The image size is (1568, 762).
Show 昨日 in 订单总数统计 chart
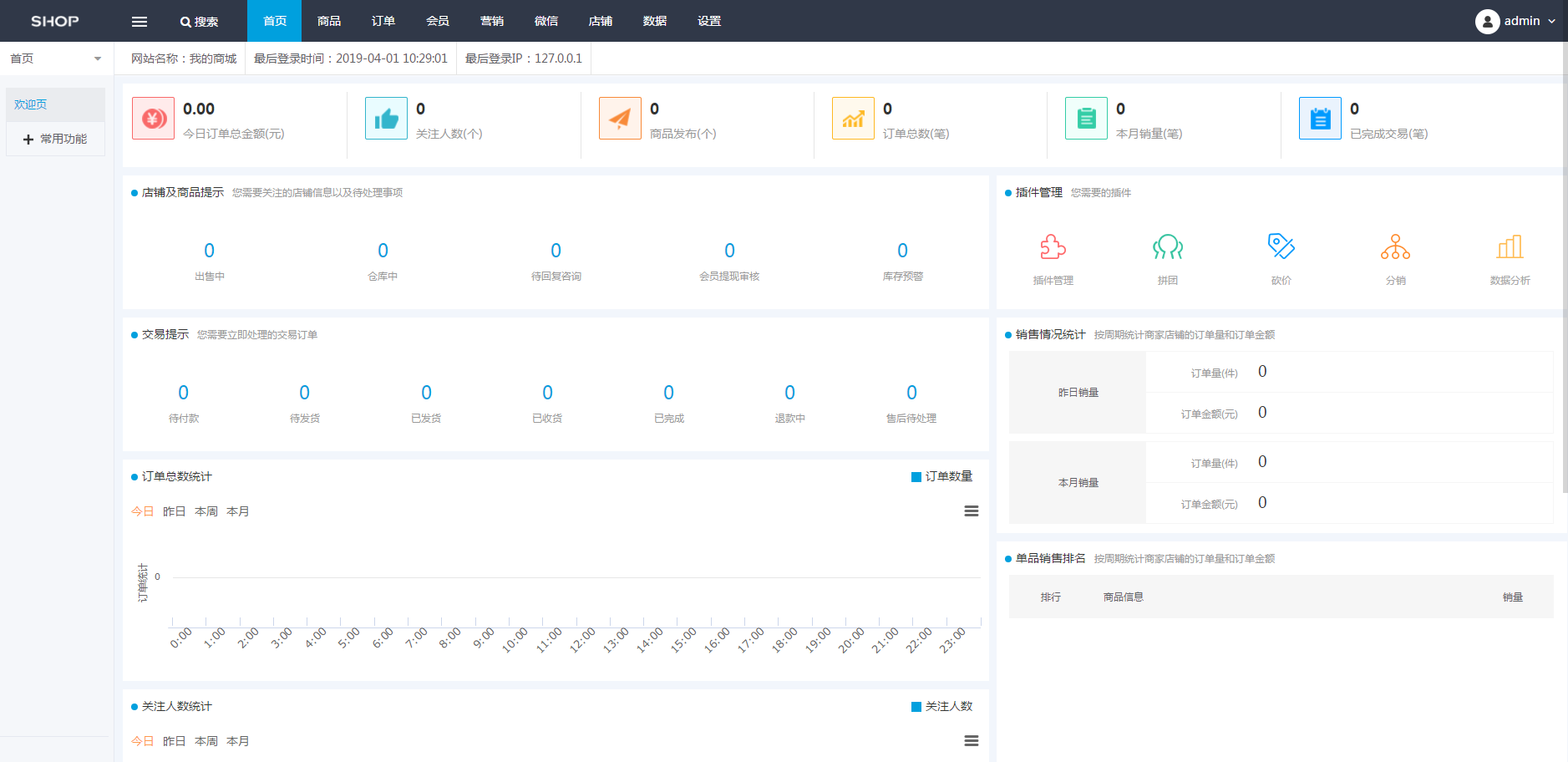click(175, 511)
